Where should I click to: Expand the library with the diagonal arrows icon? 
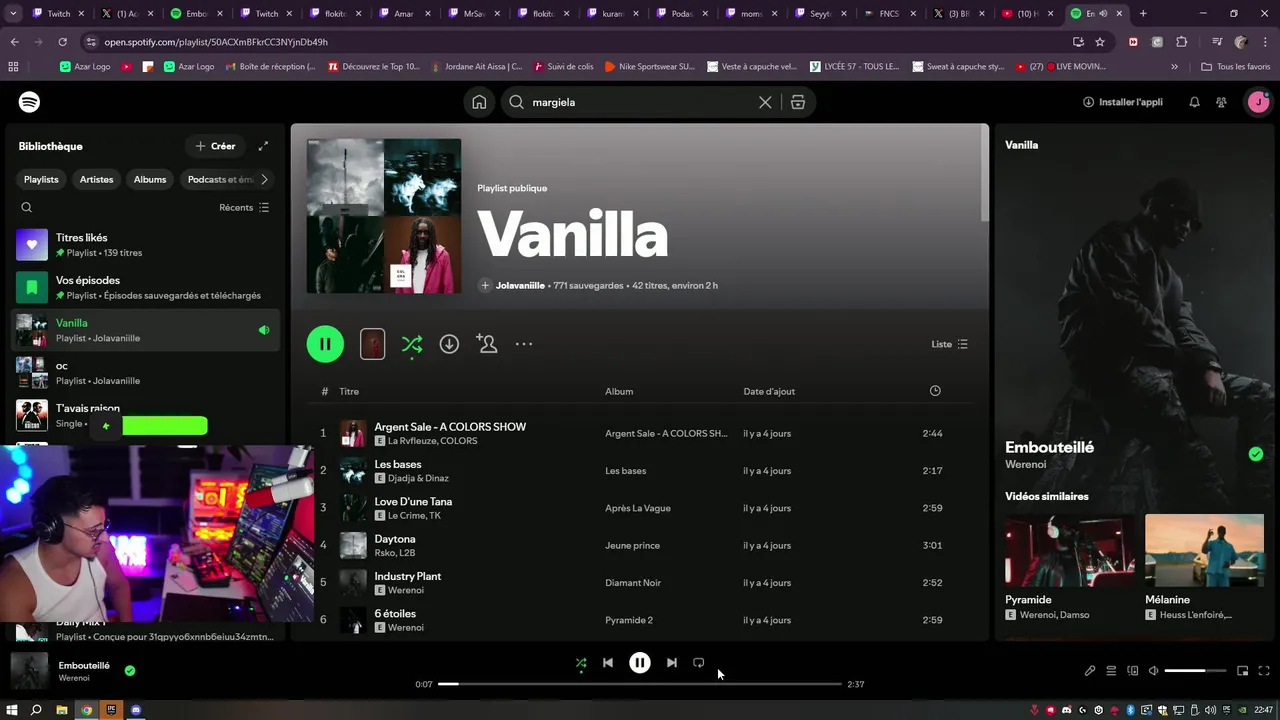click(263, 146)
